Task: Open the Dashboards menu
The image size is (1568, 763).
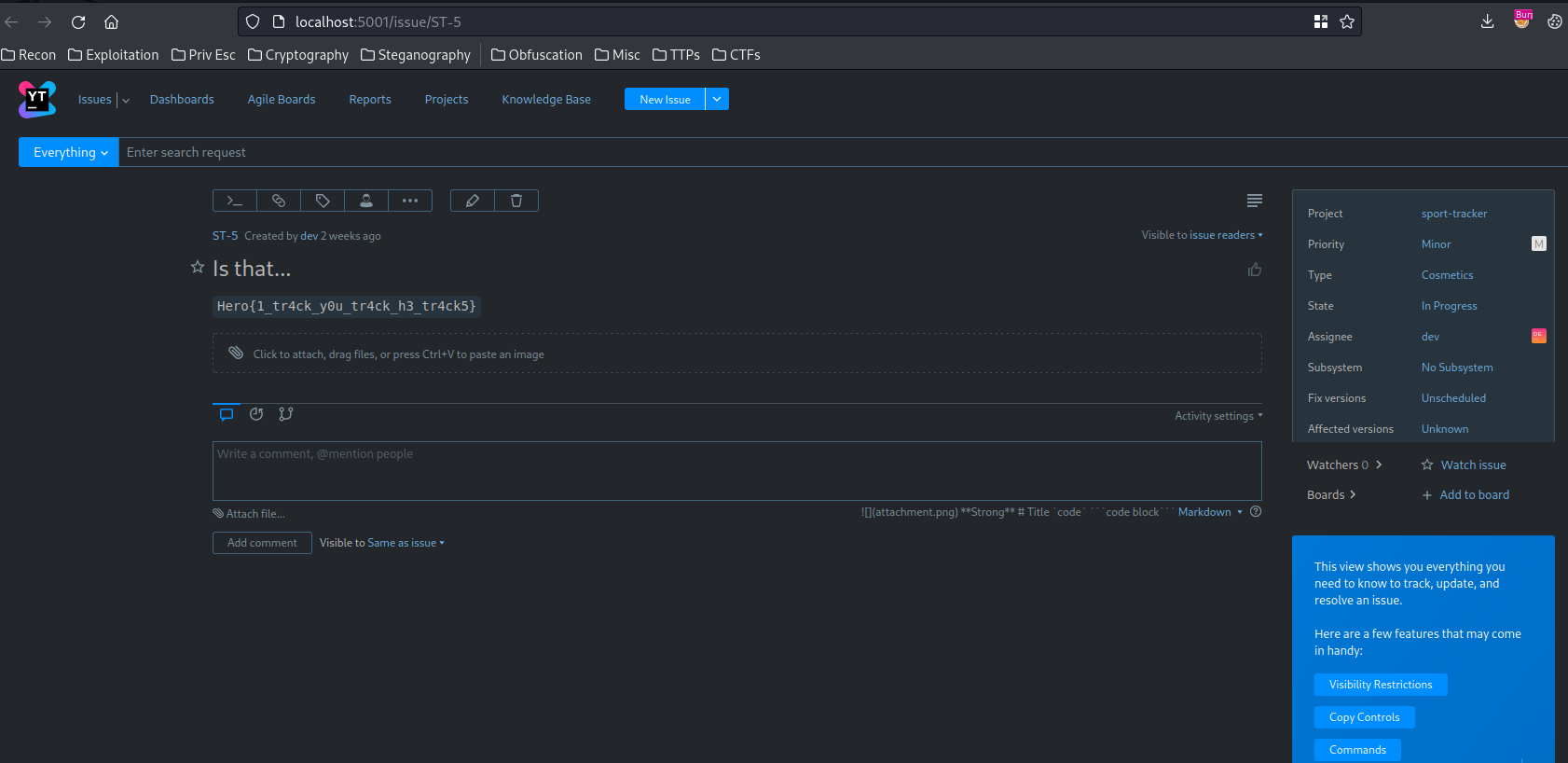Action: [x=182, y=100]
